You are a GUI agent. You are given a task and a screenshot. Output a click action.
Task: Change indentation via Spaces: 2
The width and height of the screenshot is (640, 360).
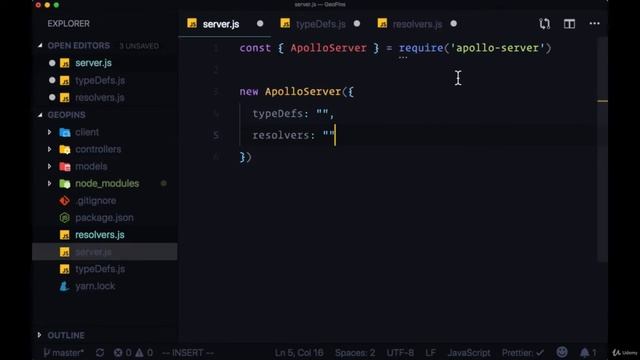[355, 353]
